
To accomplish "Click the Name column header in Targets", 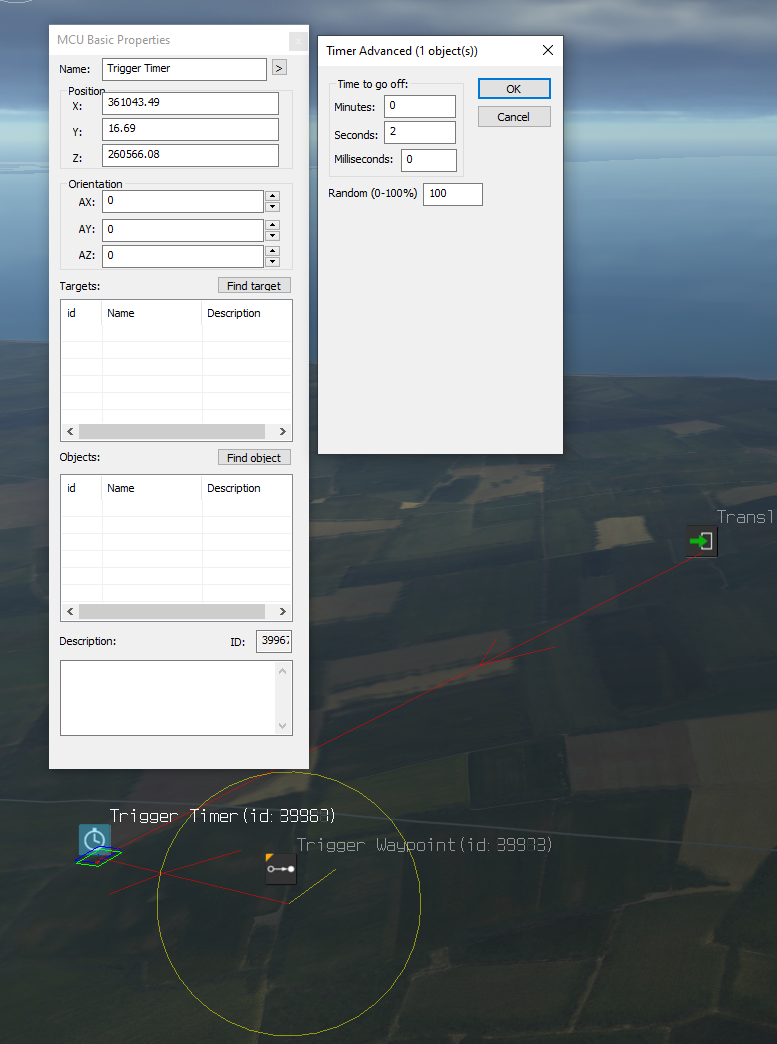I will (x=151, y=313).
